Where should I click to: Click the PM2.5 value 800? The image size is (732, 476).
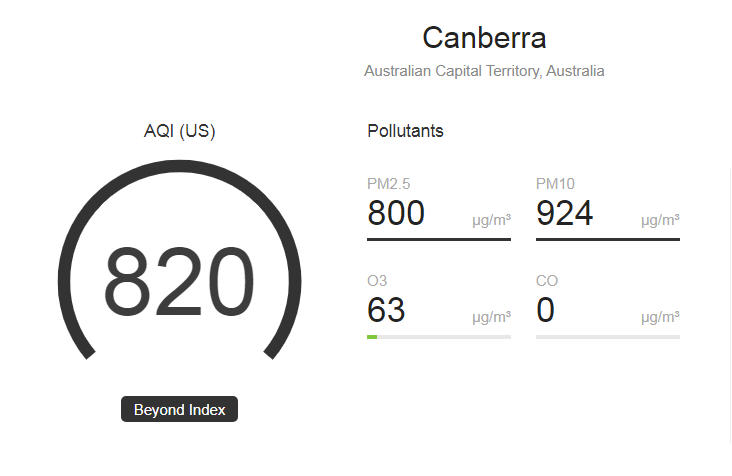396,213
